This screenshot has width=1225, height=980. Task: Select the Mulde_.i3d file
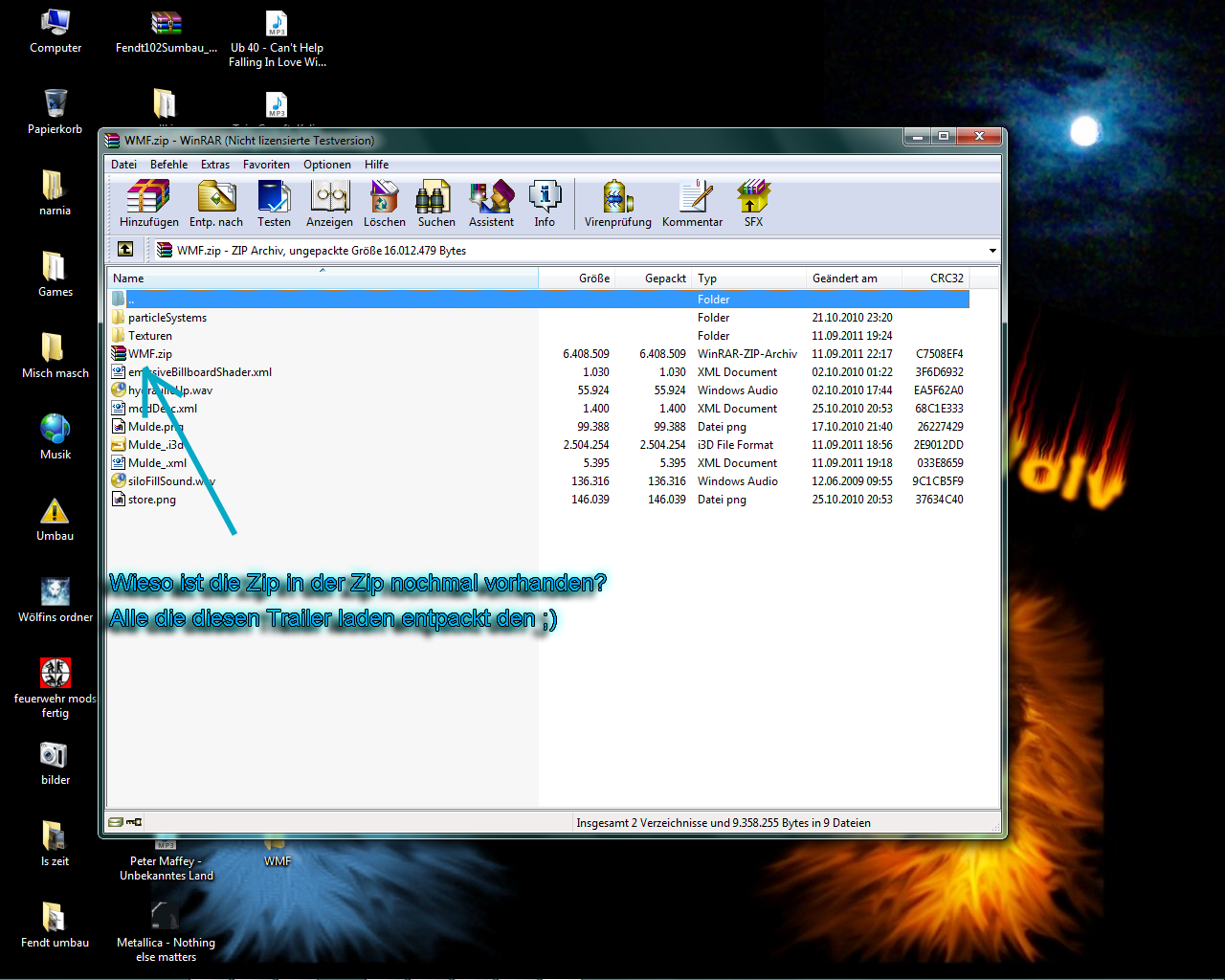point(539,445)
